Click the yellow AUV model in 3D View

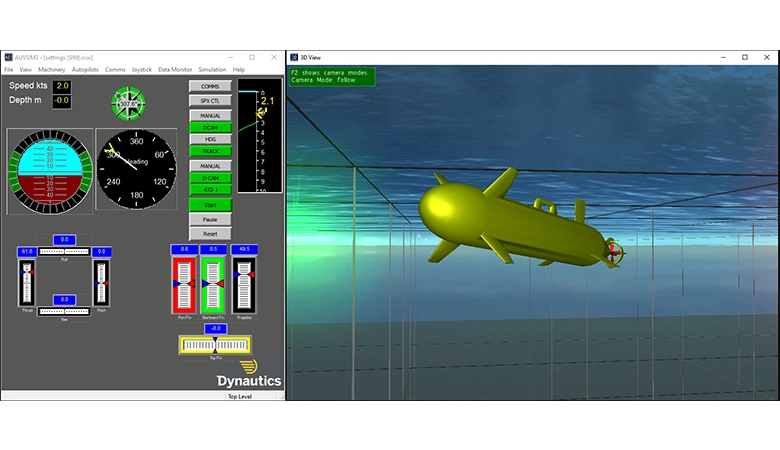[x=520, y=219]
